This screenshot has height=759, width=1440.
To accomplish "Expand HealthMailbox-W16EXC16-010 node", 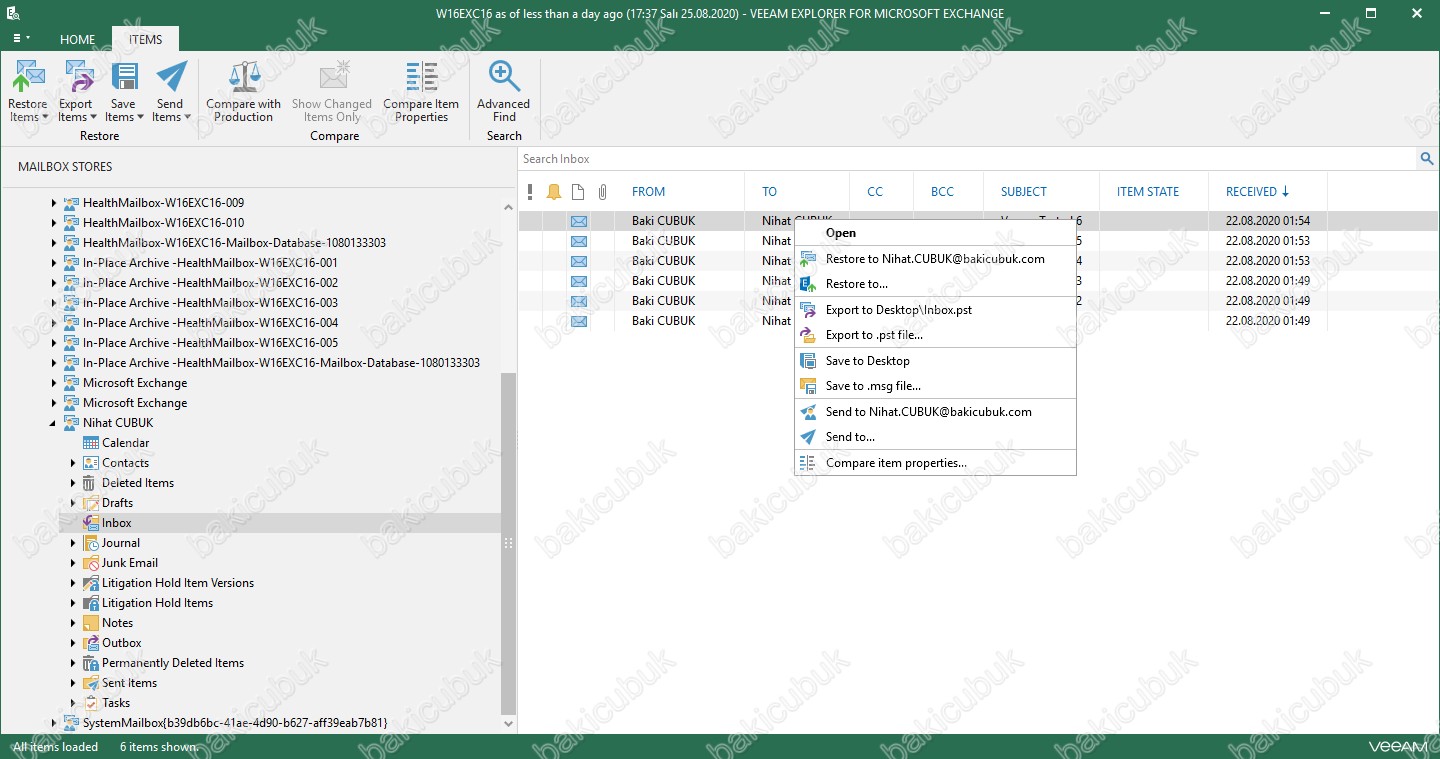I will 54,223.
